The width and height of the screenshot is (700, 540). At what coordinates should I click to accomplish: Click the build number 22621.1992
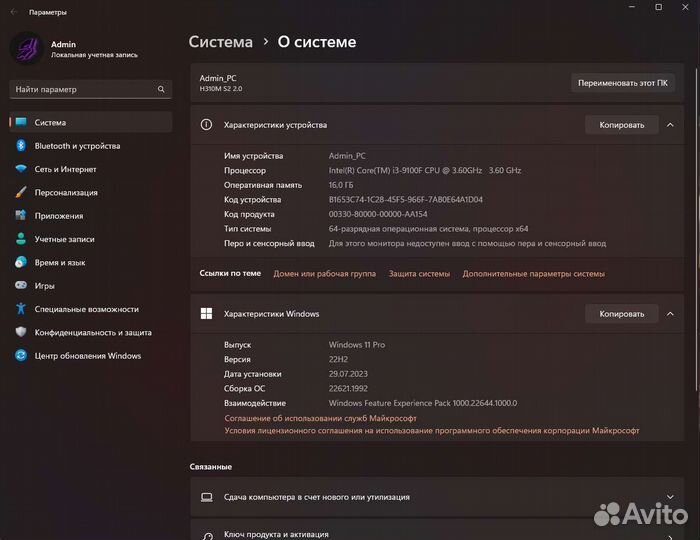point(348,388)
